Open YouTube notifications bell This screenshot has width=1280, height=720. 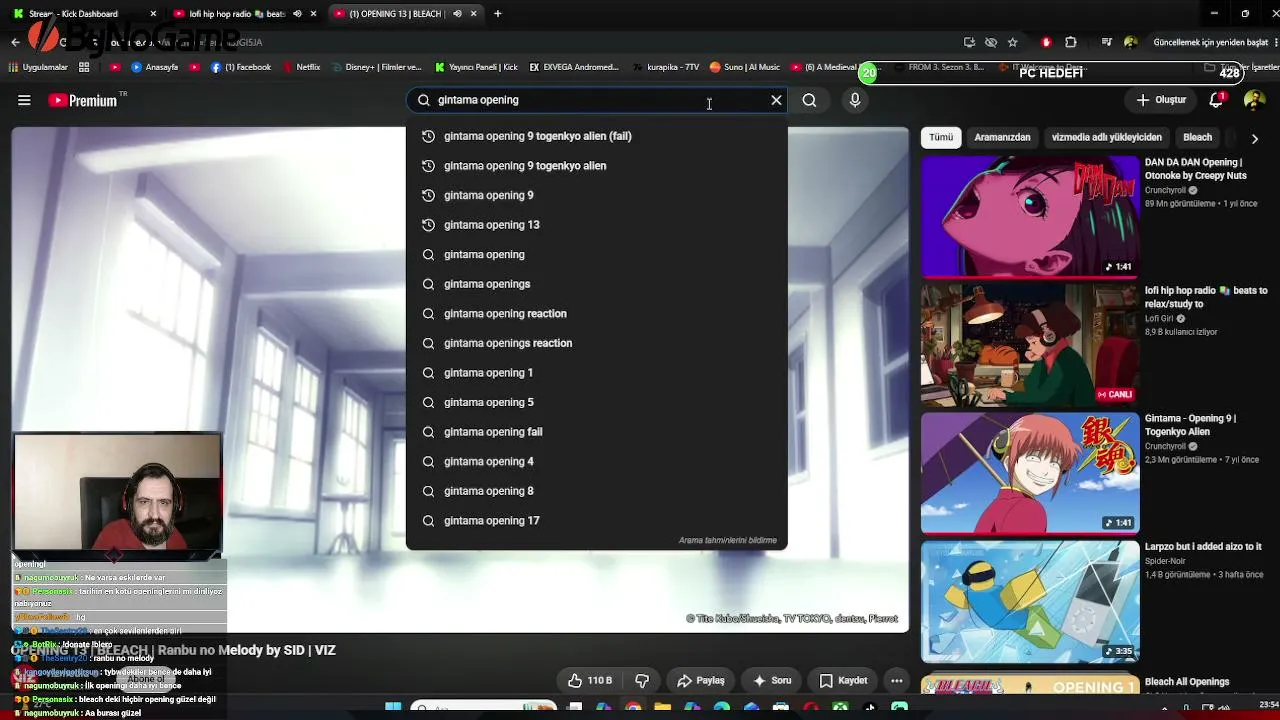coord(1217,100)
